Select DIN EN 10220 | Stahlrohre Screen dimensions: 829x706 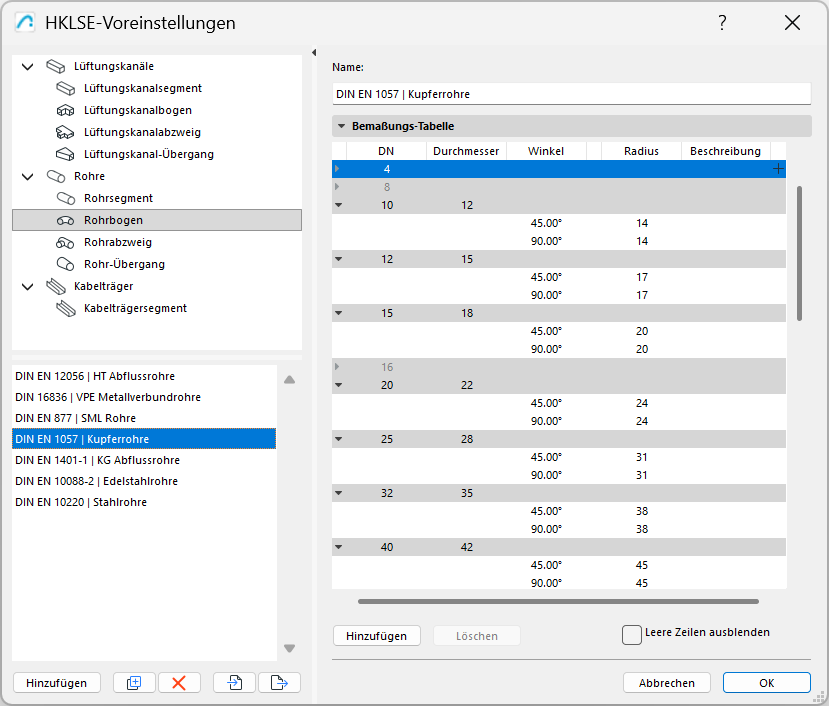tap(144, 502)
